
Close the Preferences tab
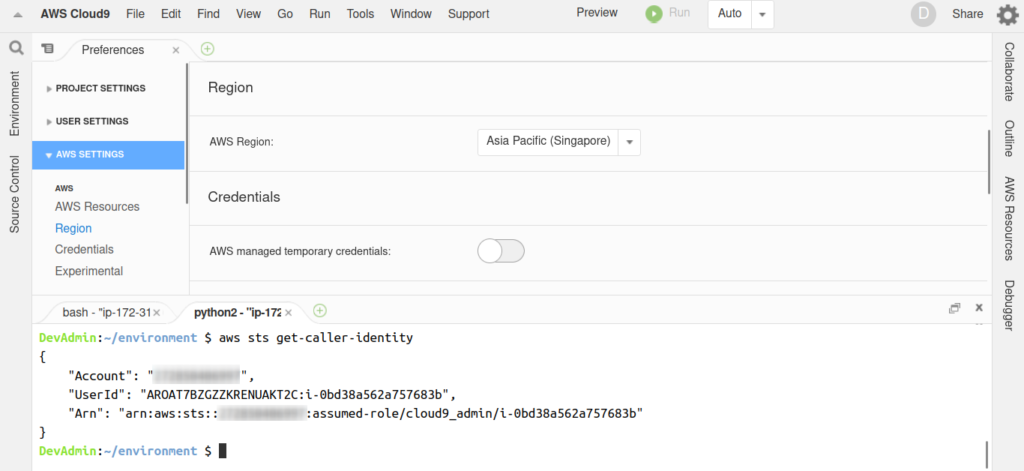click(x=176, y=50)
